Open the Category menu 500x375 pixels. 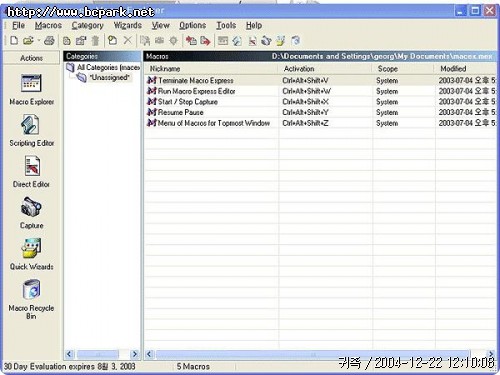point(88,25)
